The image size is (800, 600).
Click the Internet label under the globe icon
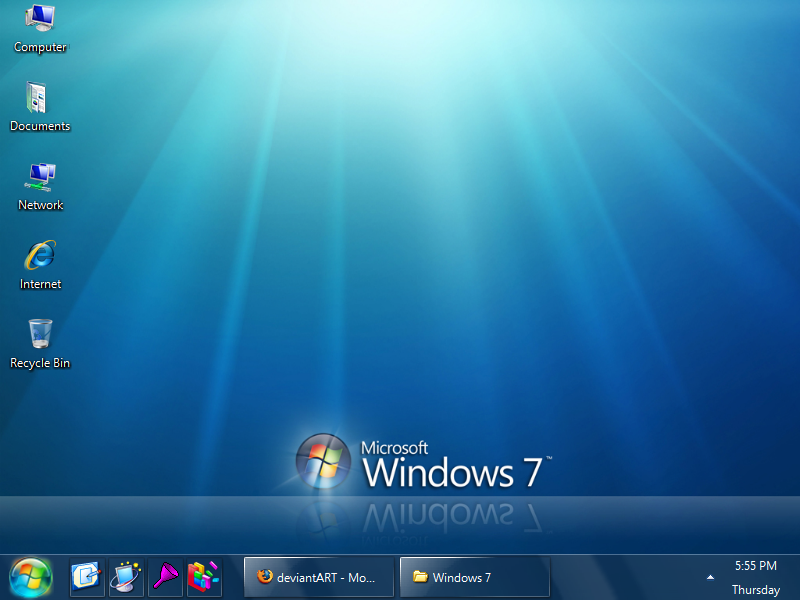(x=40, y=284)
